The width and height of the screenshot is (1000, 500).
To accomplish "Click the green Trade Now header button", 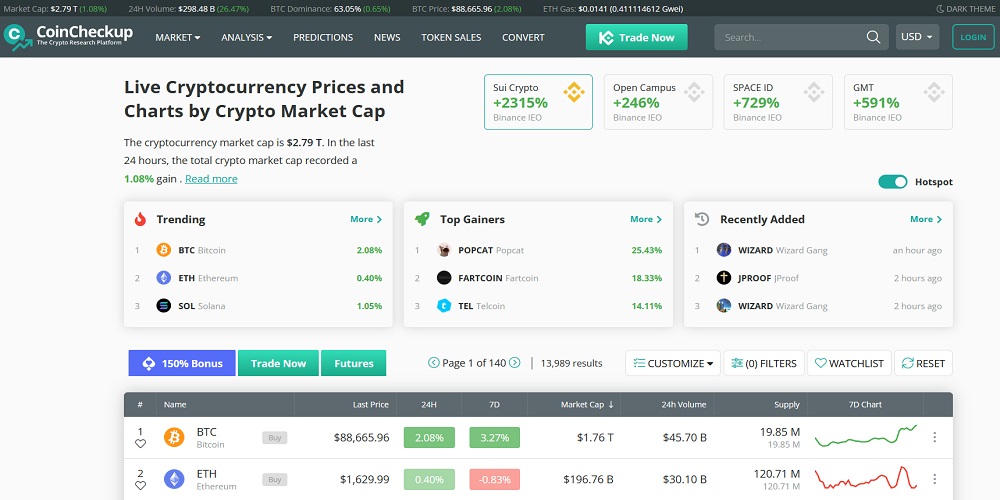I will point(636,37).
